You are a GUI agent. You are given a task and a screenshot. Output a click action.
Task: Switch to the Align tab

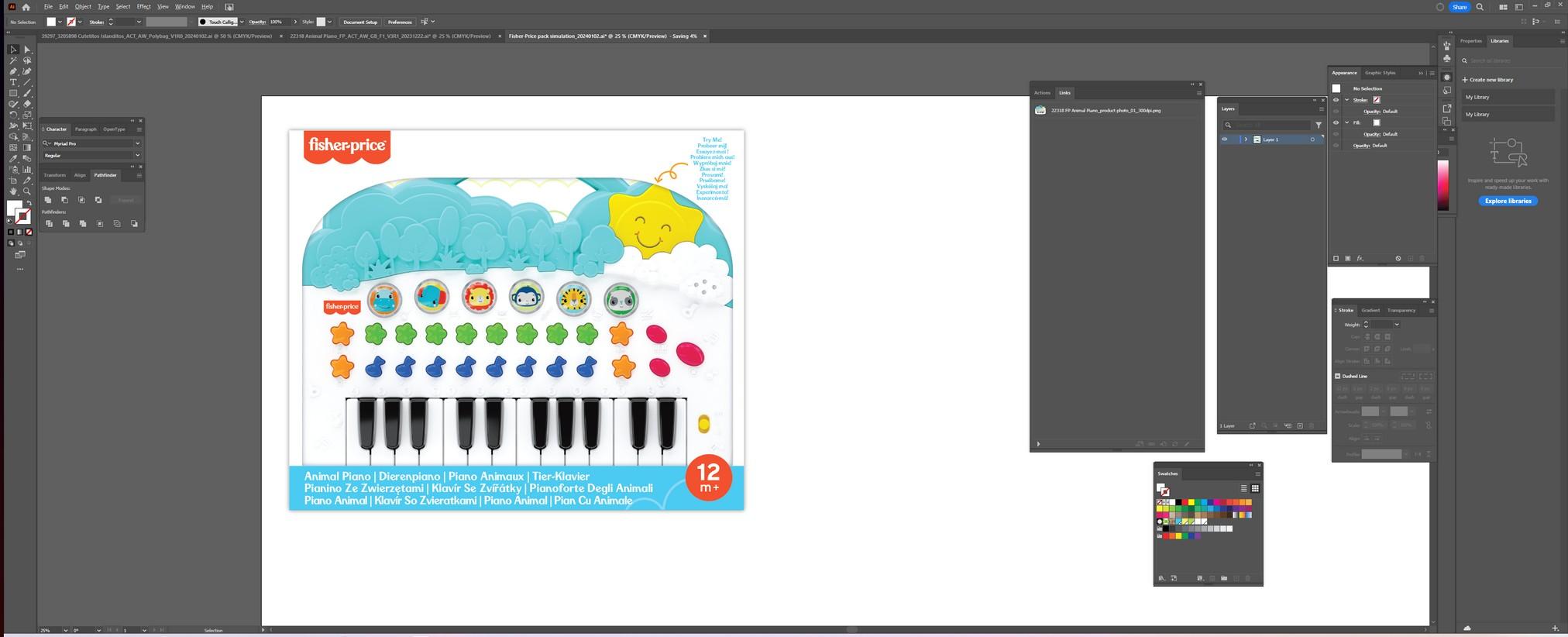[x=80, y=175]
